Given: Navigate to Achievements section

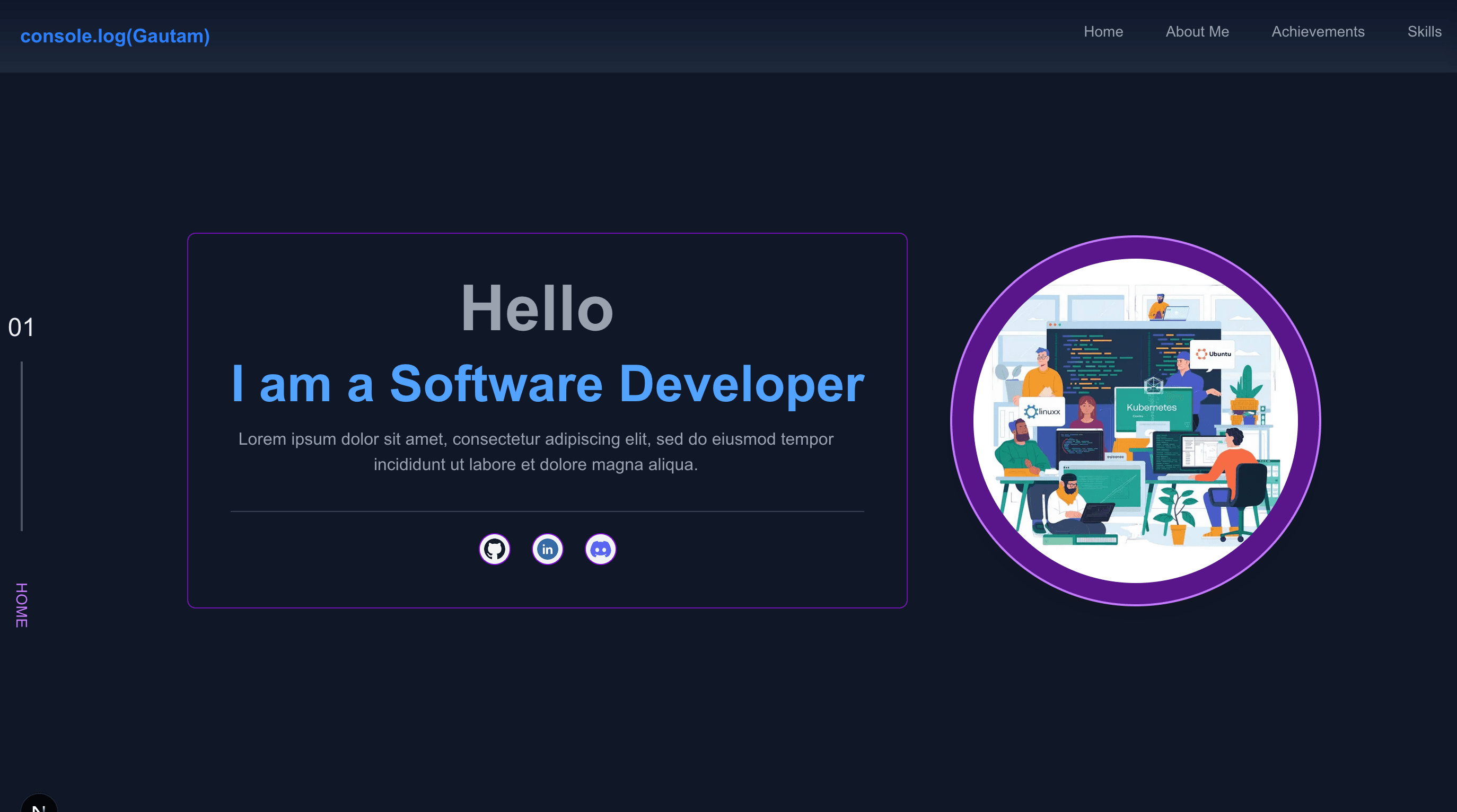Looking at the screenshot, I should pos(1318,32).
